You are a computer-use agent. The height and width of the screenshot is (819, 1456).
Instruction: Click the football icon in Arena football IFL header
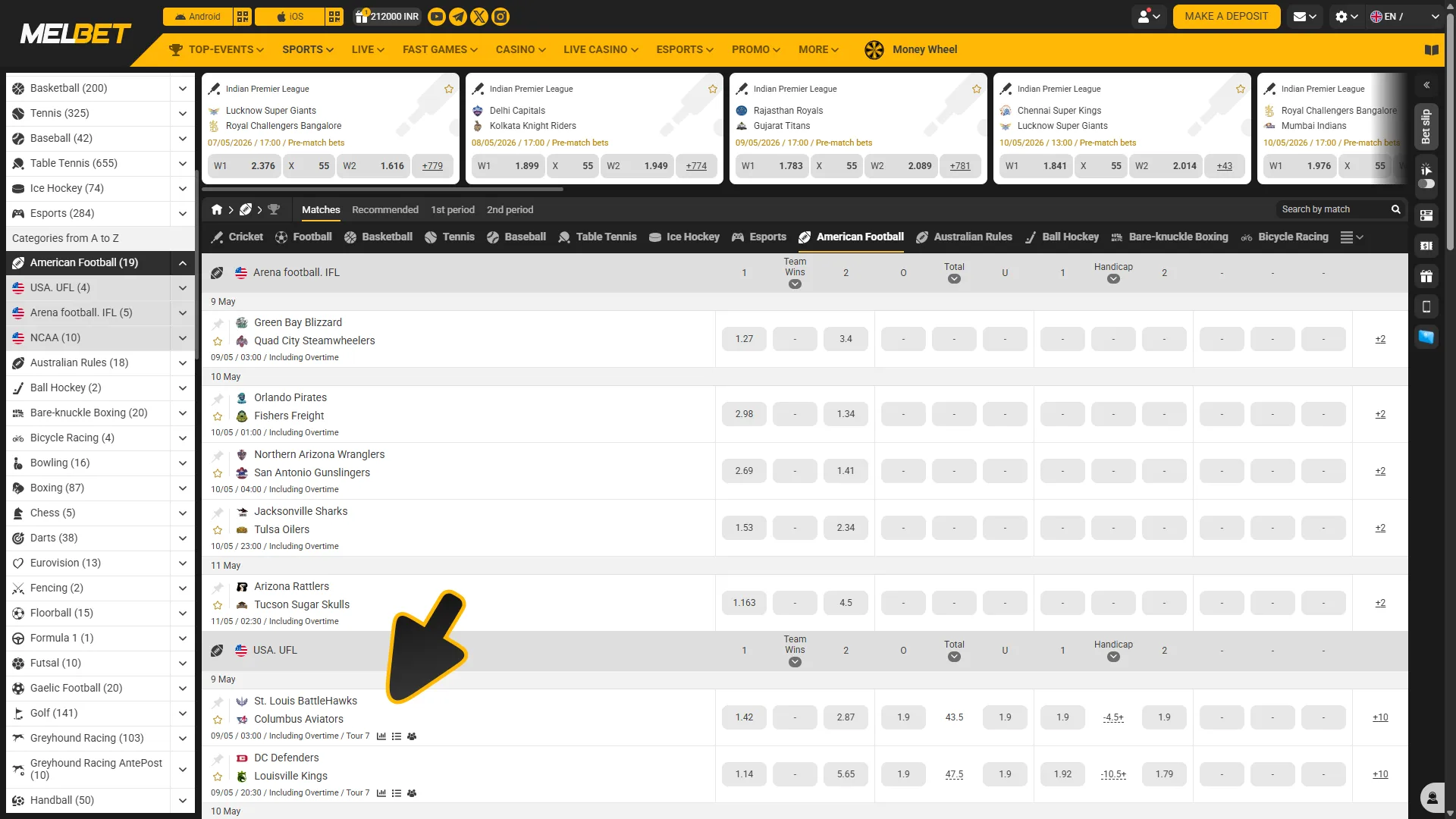[217, 273]
